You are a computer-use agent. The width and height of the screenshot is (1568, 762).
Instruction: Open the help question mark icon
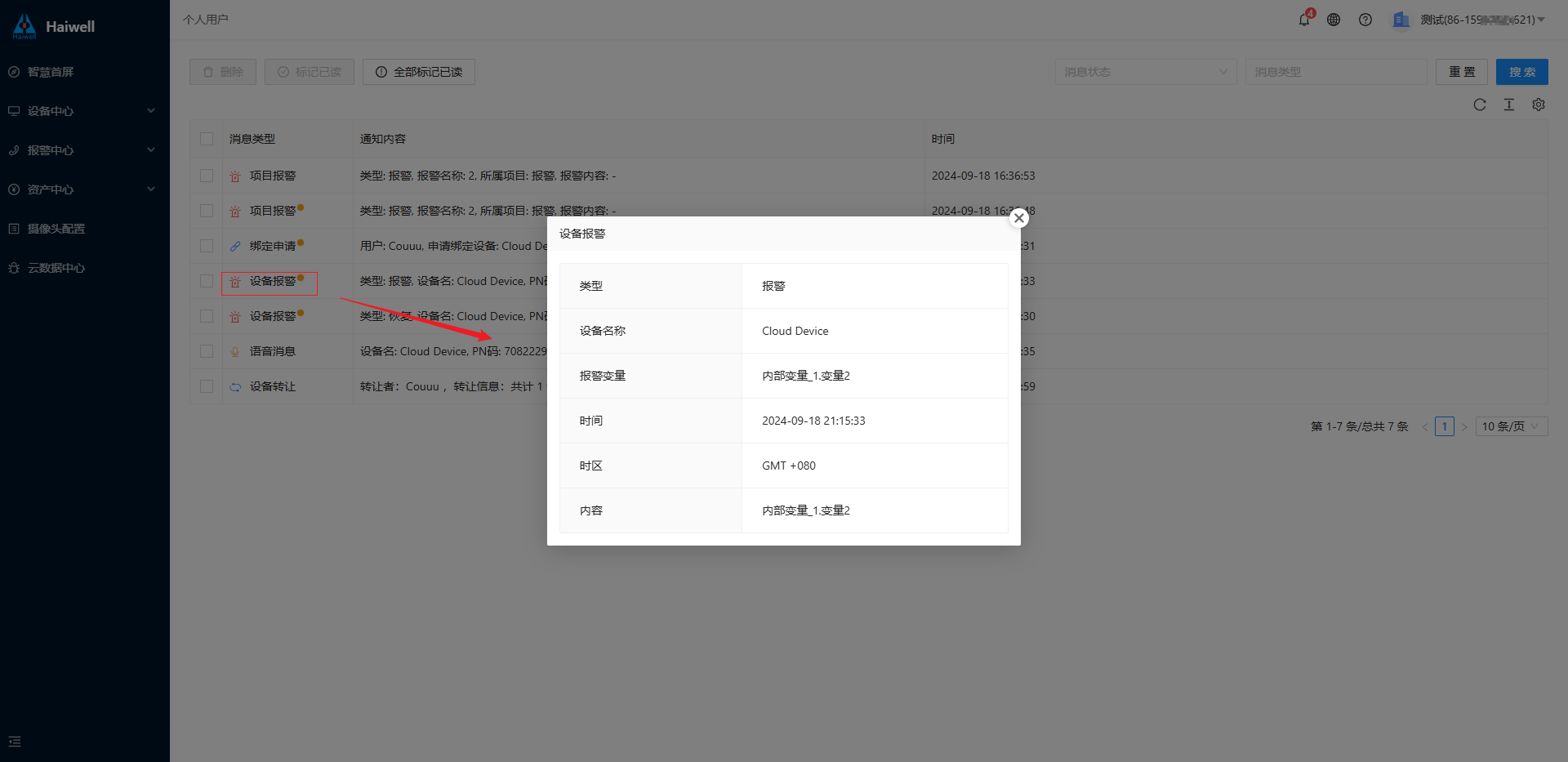[x=1365, y=20]
